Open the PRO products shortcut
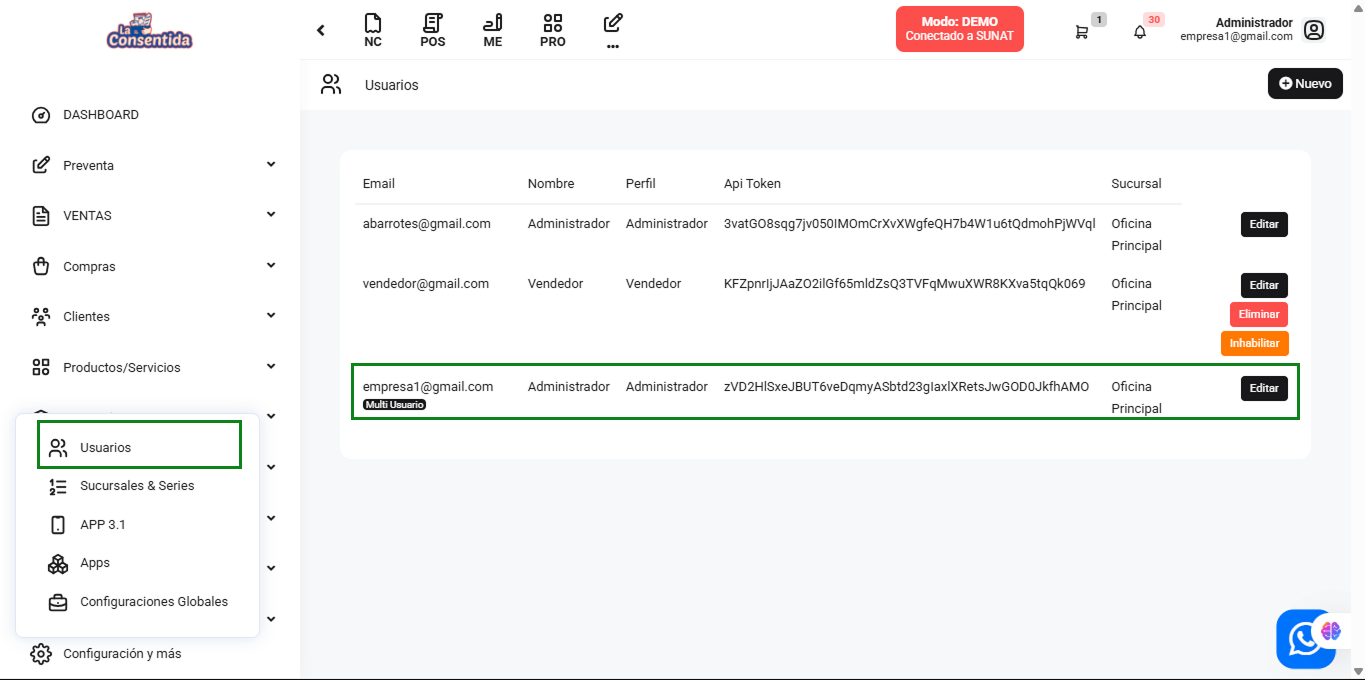This screenshot has height=680, width=1365. pos(552,30)
